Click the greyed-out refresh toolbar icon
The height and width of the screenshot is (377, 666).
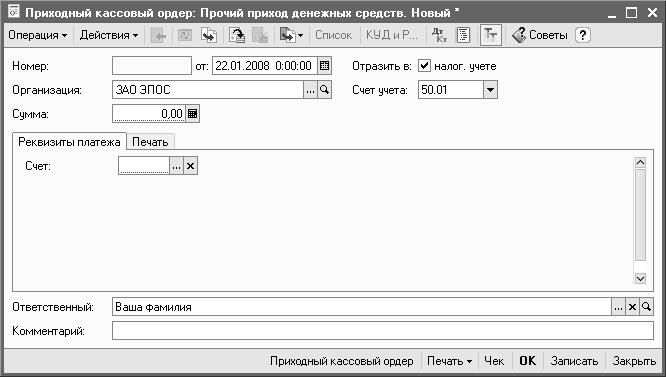click(185, 35)
